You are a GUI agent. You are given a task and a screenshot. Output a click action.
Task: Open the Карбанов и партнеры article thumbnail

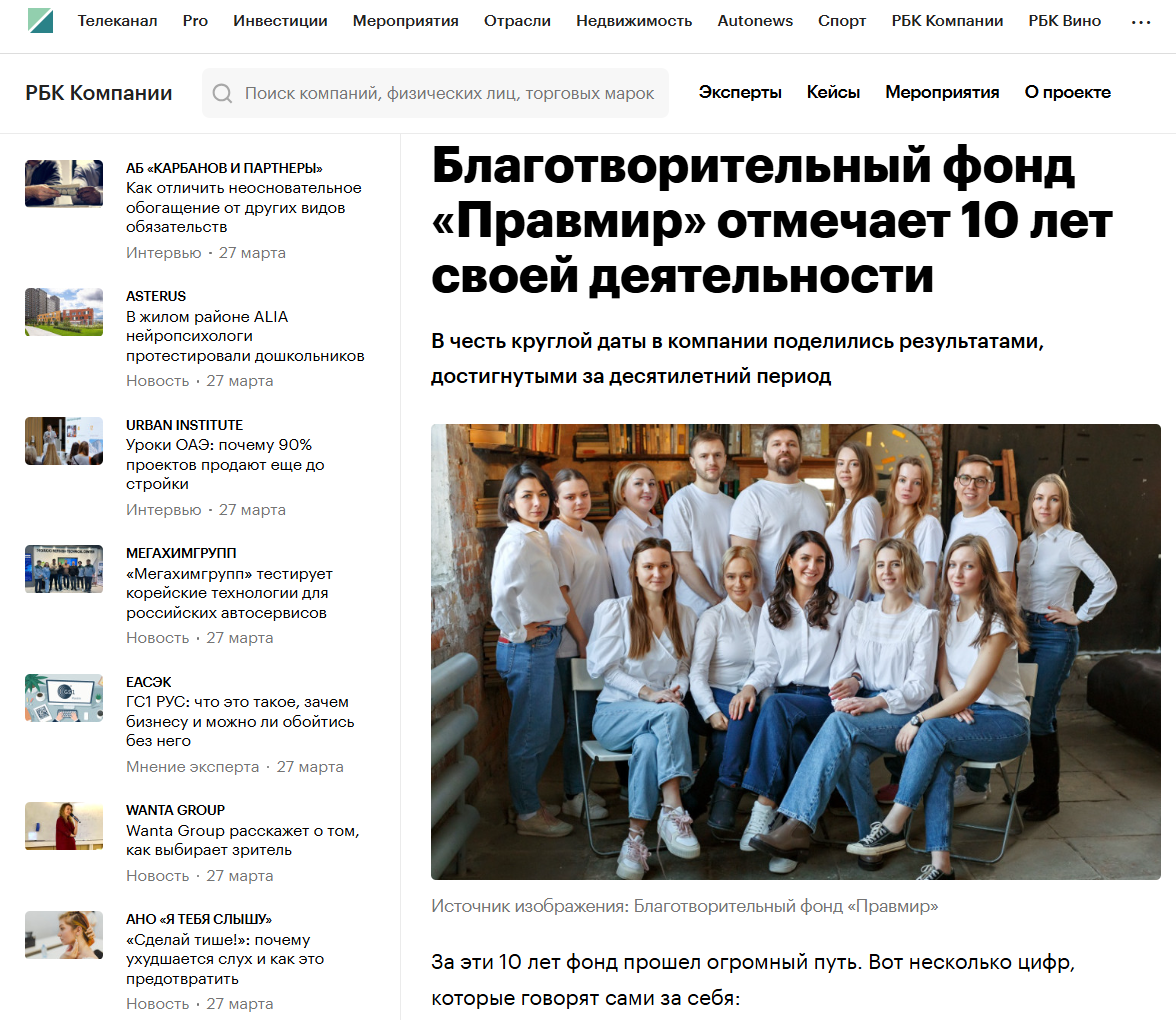64,183
